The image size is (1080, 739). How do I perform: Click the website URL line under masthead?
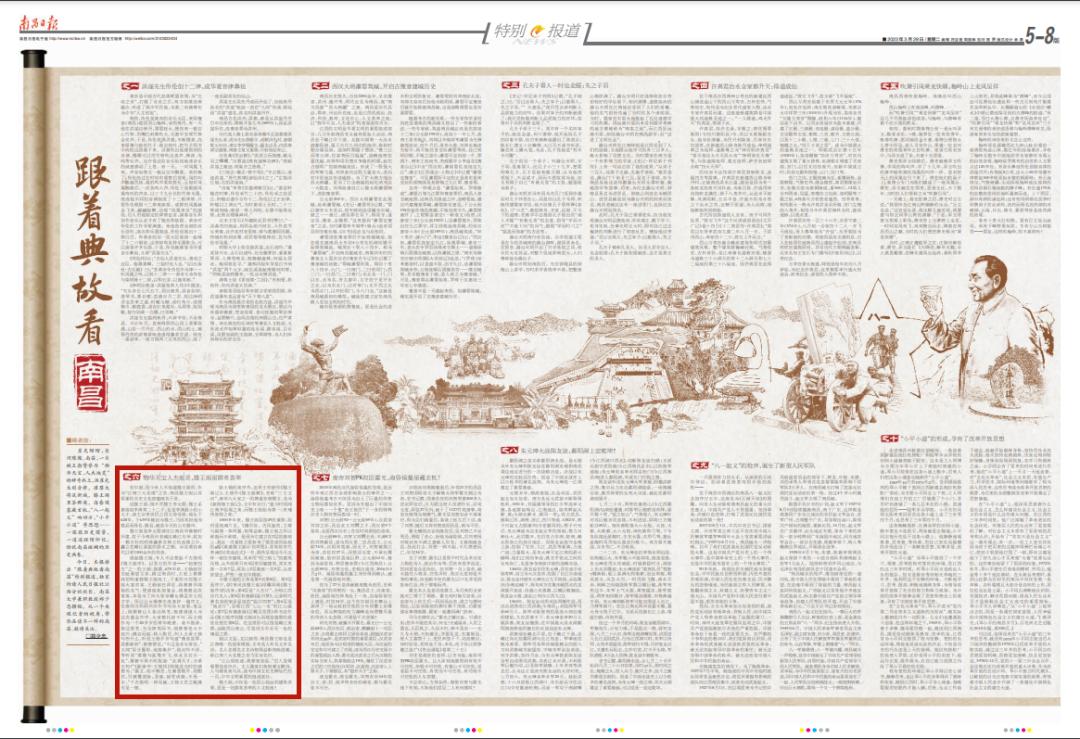click(97, 39)
